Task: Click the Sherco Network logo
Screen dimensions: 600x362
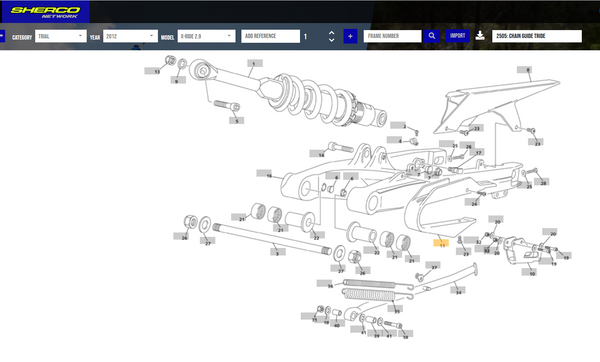Action: pyautogui.click(x=45, y=11)
